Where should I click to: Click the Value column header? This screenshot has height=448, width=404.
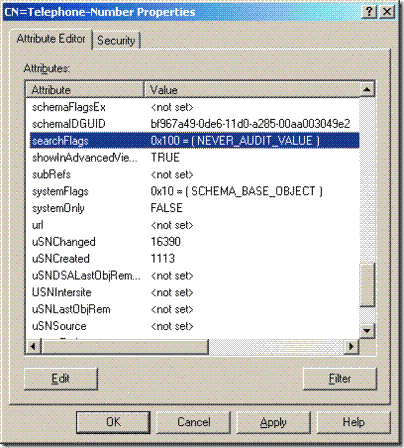(252, 90)
